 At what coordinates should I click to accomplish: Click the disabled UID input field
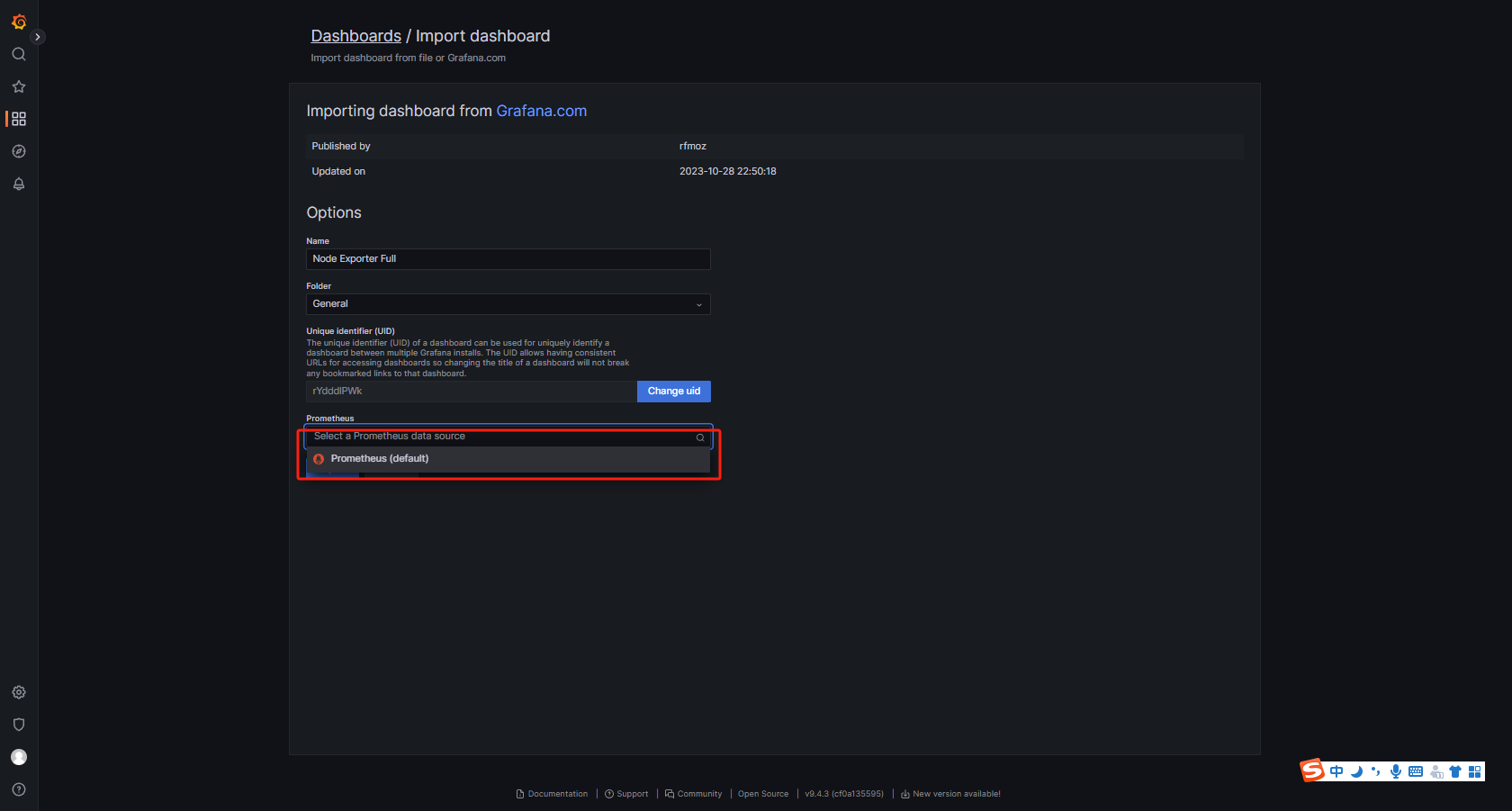pyautogui.click(x=472, y=392)
